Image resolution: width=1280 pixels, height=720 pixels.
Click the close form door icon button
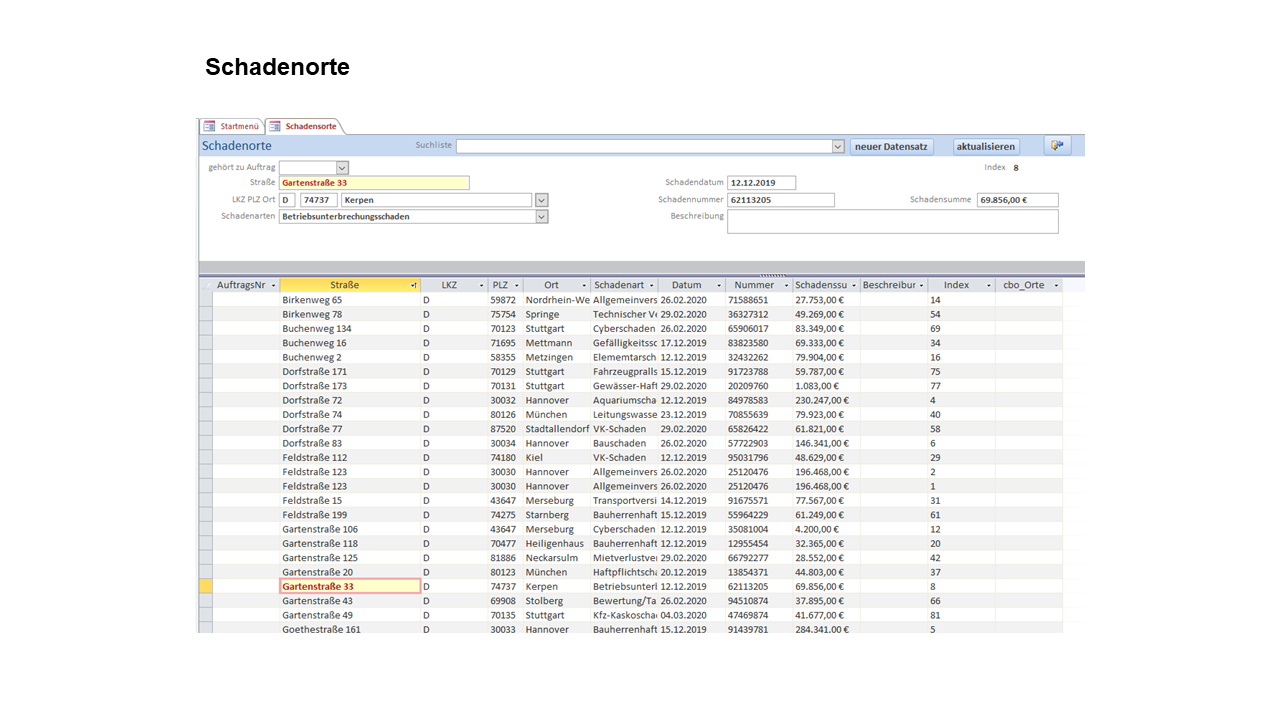click(1057, 146)
